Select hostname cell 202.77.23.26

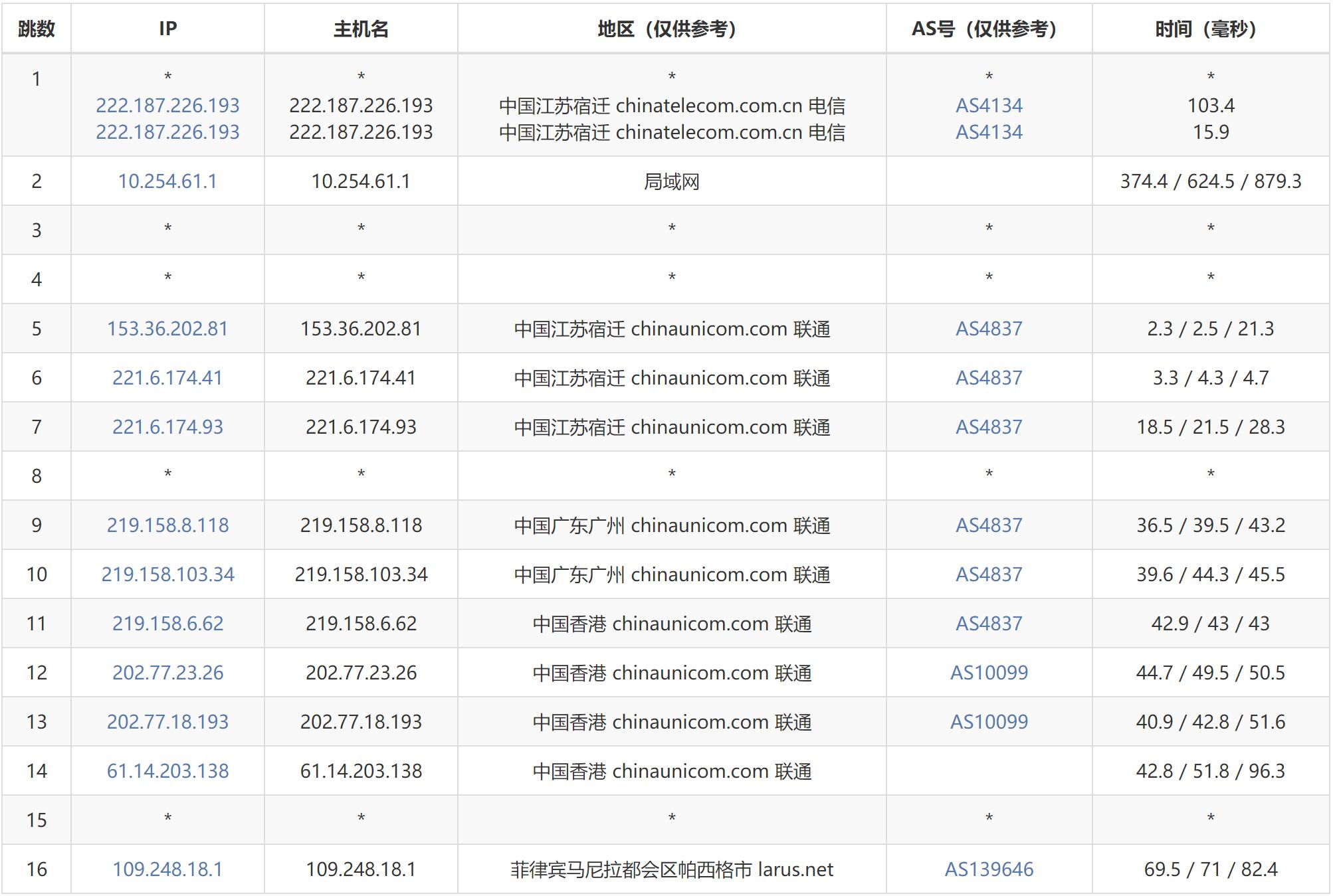click(361, 673)
